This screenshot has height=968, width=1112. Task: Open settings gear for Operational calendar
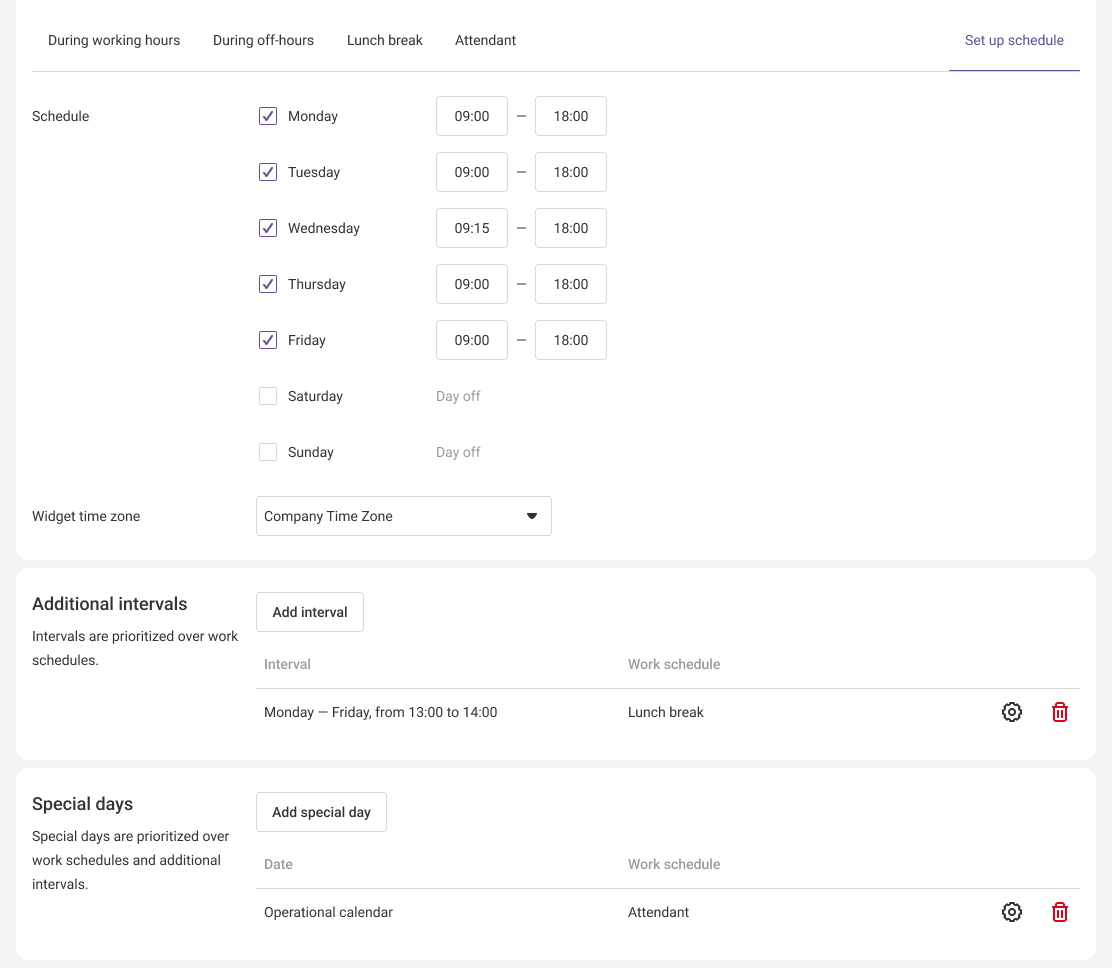pos(1012,912)
